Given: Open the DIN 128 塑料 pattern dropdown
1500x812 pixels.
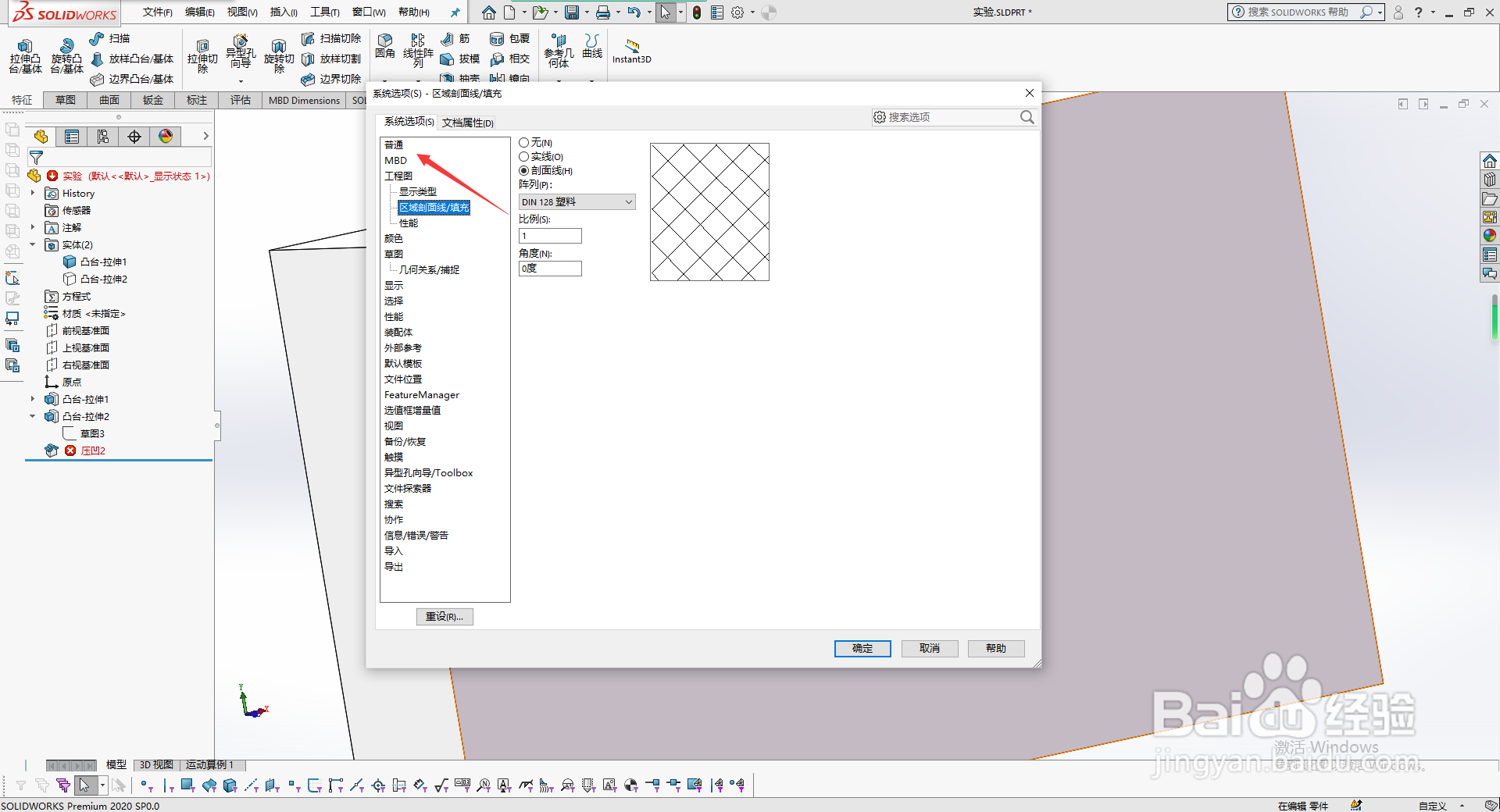Looking at the screenshot, I should (576, 201).
